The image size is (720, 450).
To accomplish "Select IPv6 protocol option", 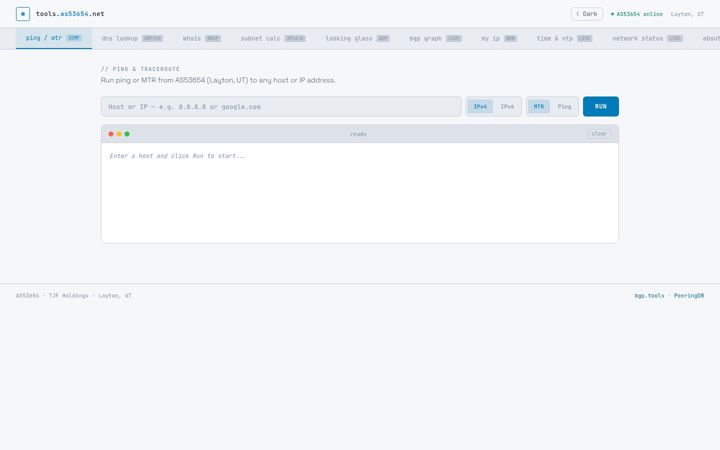I will [507, 107].
